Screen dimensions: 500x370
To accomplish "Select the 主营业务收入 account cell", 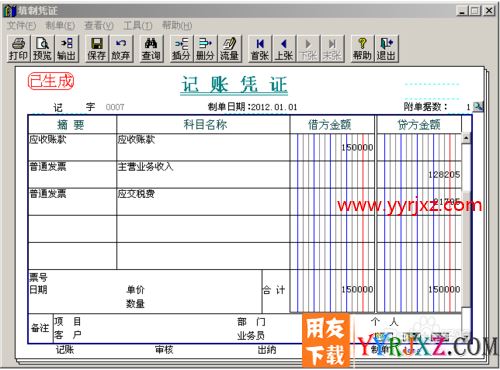I will coord(203,174).
